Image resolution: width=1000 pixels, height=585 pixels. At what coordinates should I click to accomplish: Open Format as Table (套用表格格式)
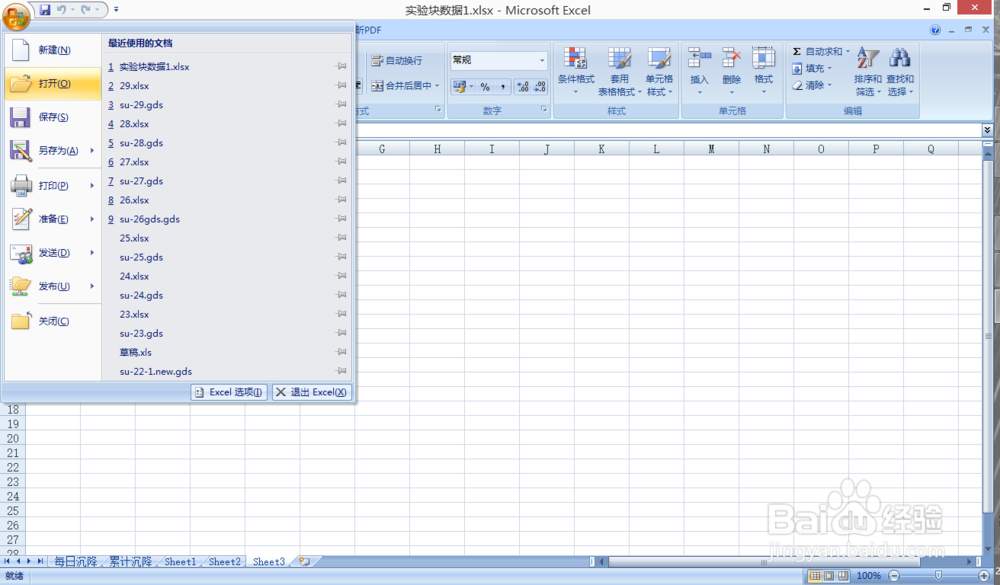pyautogui.click(x=619, y=71)
